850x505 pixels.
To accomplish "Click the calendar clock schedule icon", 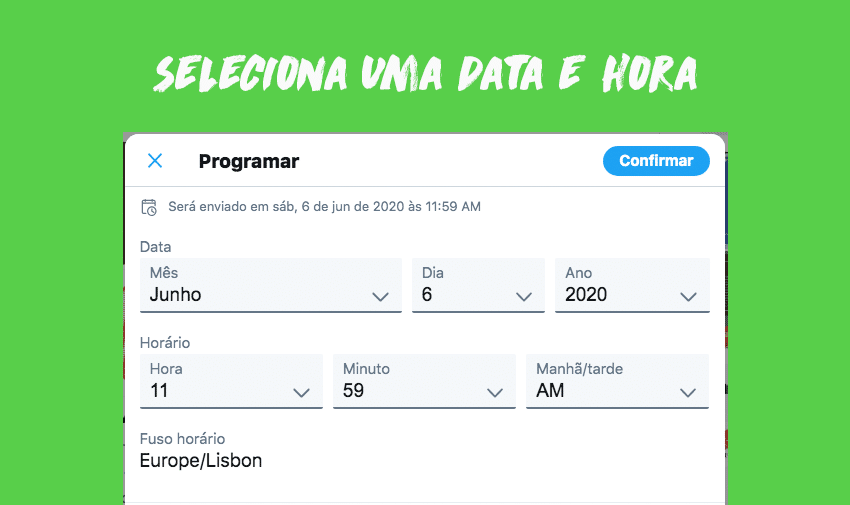I will click(149, 207).
